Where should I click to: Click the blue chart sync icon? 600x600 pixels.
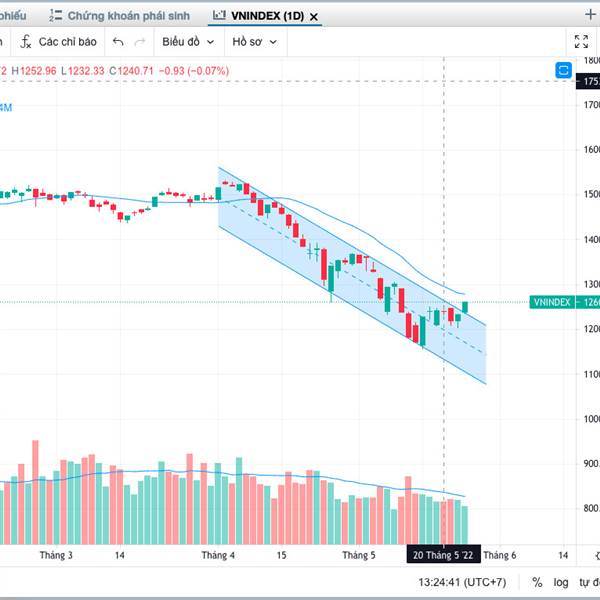point(563,70)
